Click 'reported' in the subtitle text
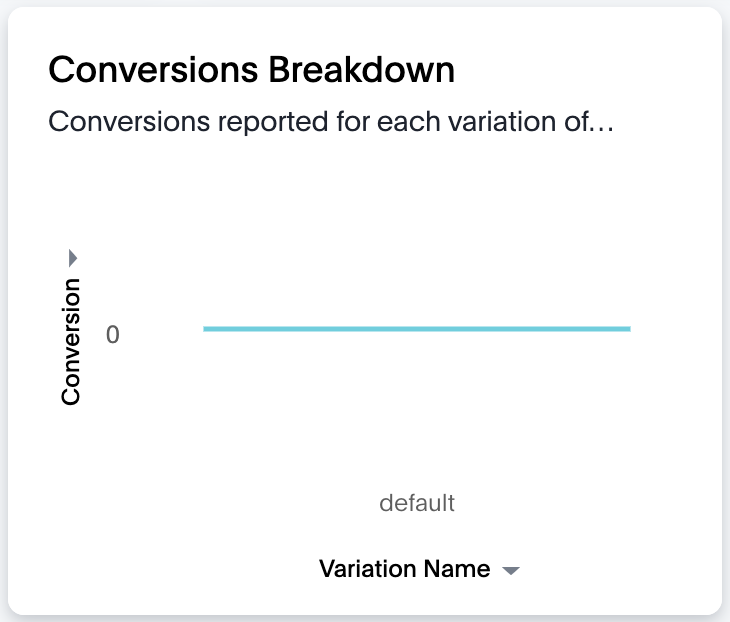 273,123
